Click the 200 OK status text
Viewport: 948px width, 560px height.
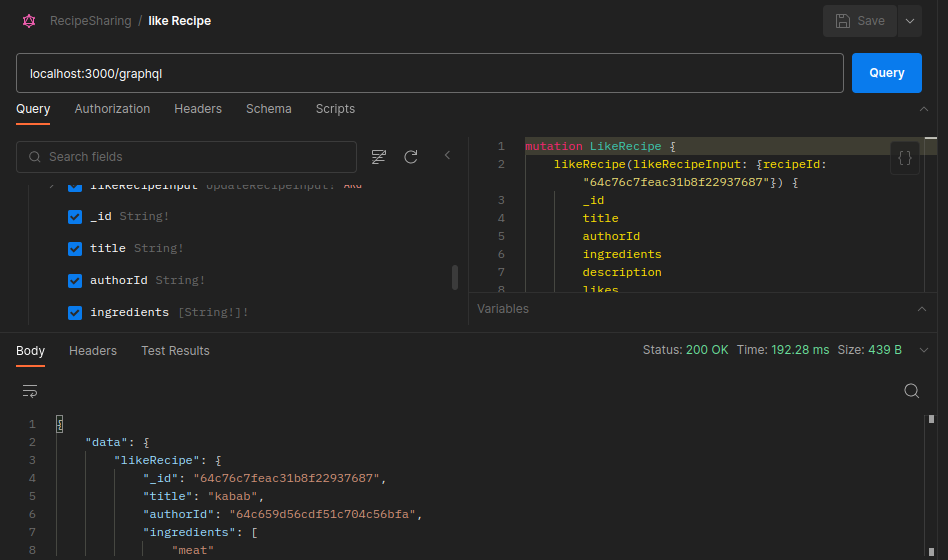[x=707, y=350]
